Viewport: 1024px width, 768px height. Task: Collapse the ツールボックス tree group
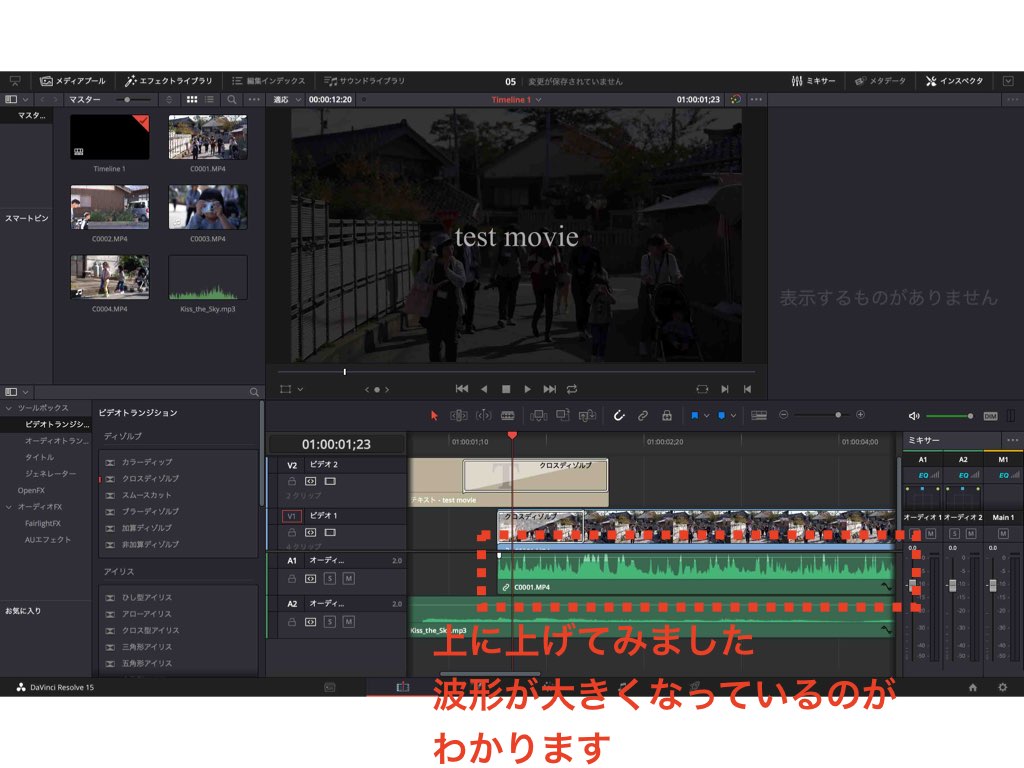(8, 408)
